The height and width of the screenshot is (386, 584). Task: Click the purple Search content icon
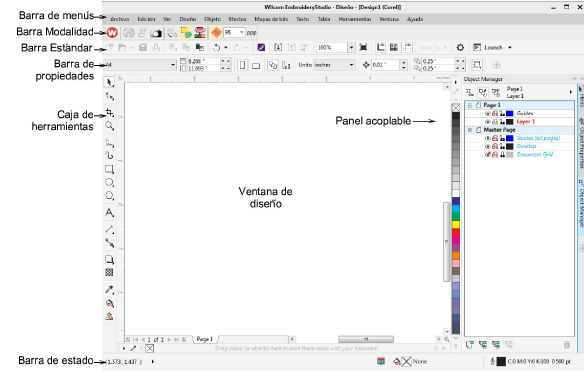261,48
